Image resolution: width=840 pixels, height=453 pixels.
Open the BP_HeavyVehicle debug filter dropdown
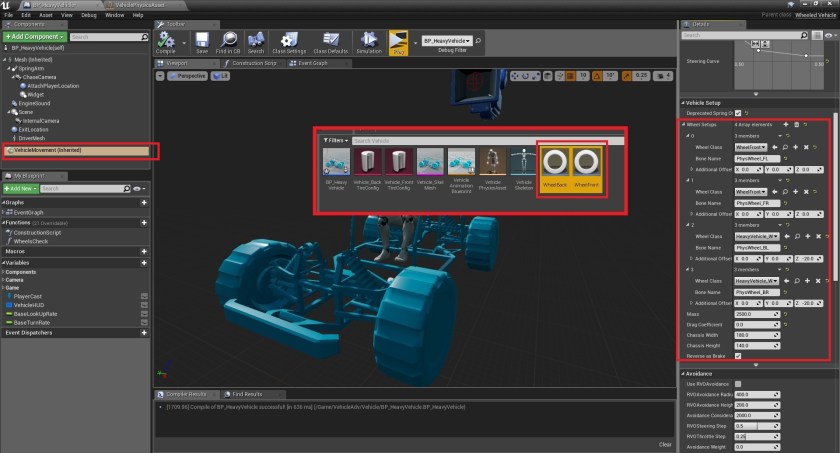click(448, 42)
